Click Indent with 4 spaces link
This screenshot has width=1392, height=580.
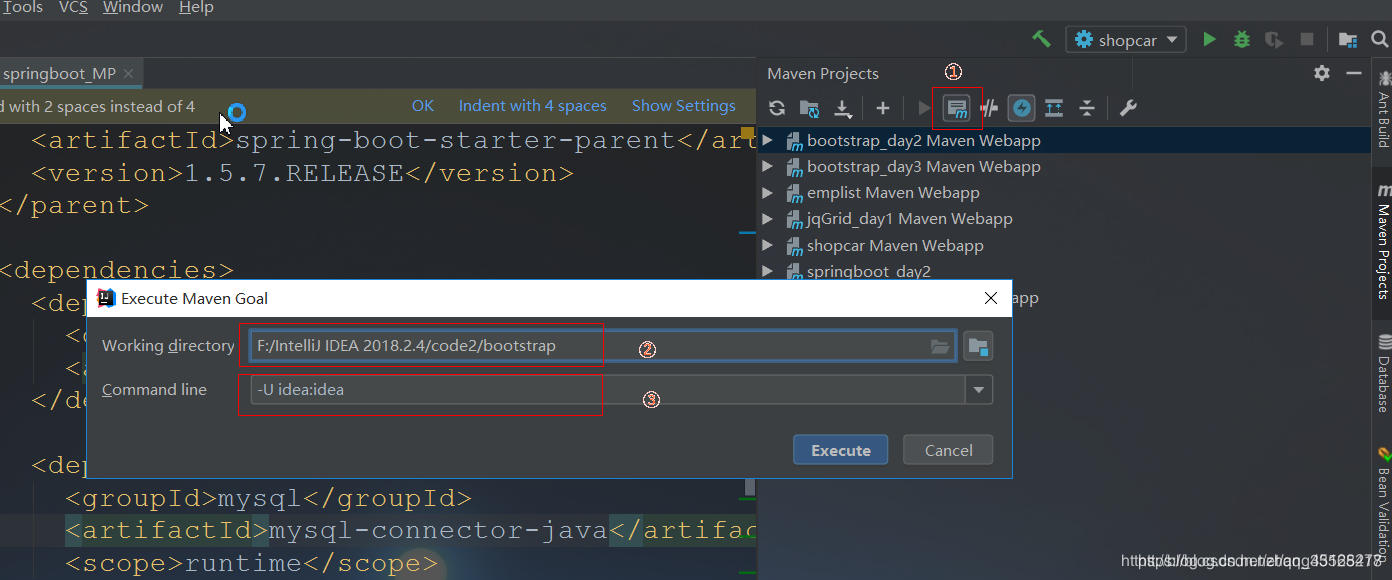click(532, 106)
